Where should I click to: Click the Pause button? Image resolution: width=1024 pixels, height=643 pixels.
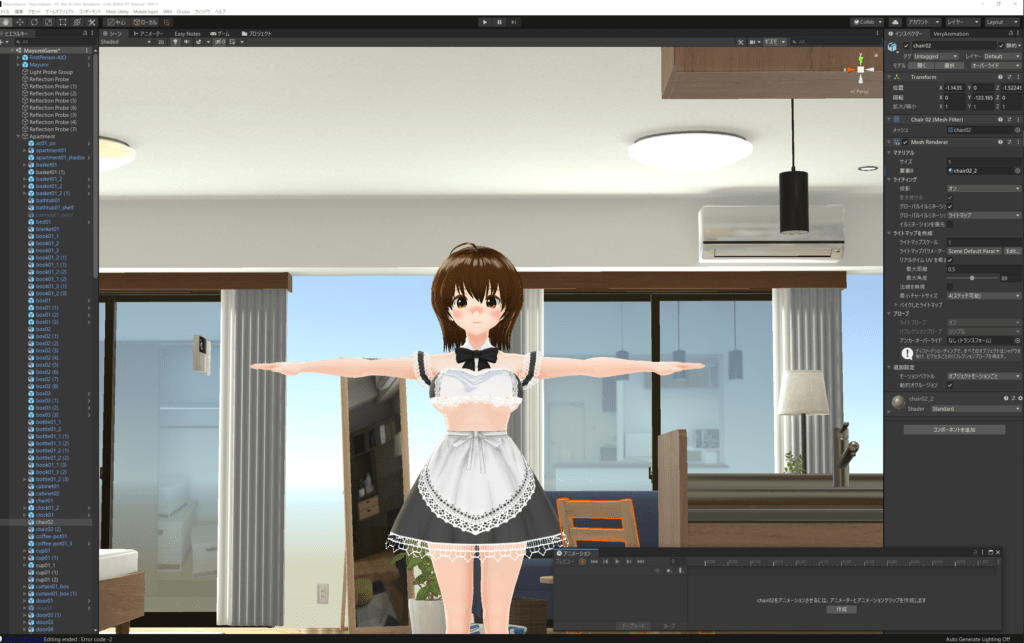499,21
